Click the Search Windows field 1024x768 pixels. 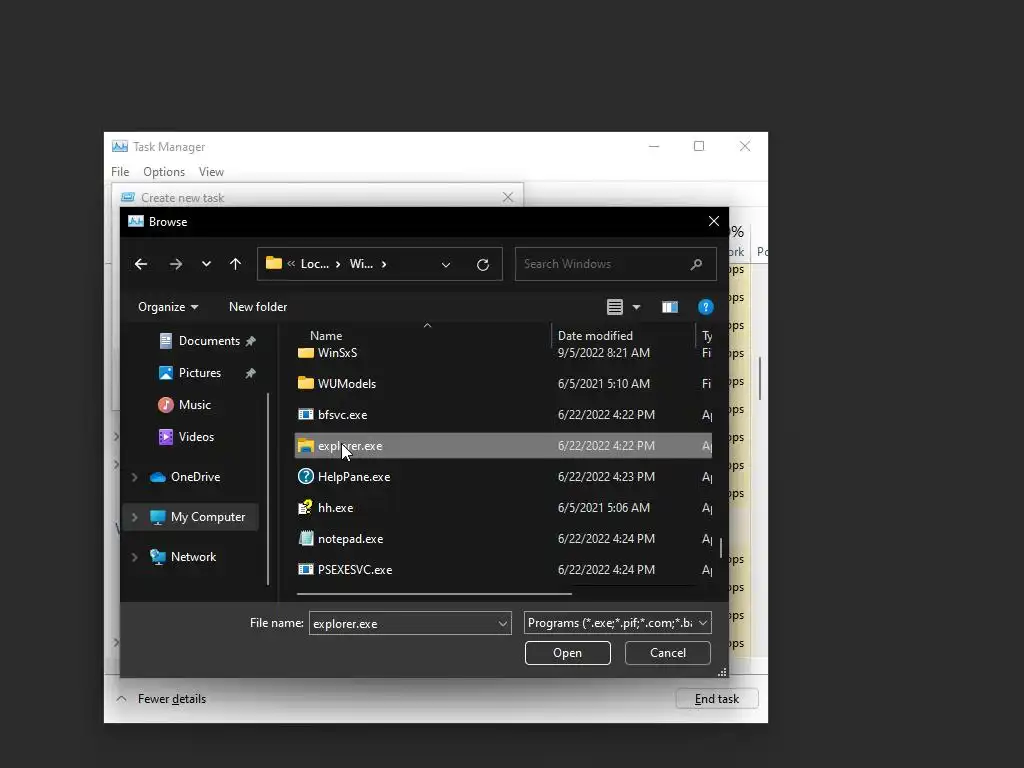[x=615, y=264]
